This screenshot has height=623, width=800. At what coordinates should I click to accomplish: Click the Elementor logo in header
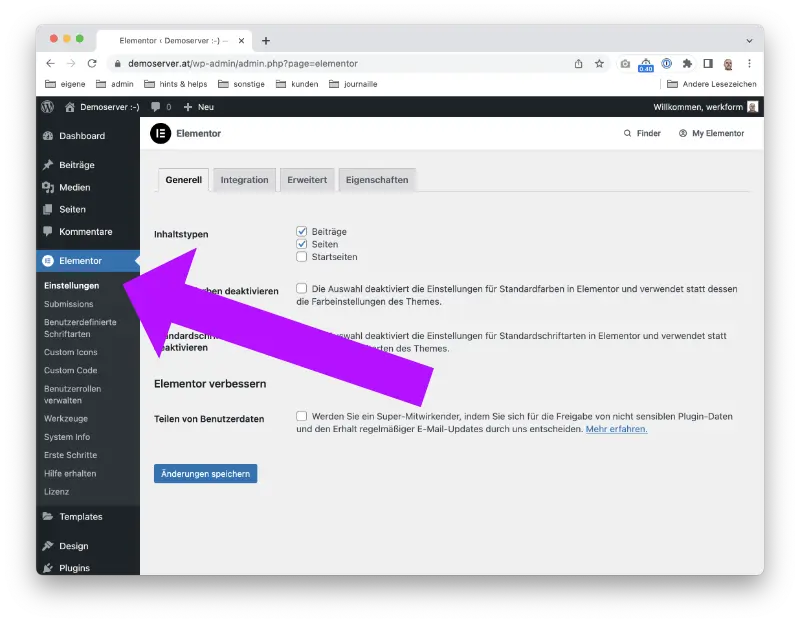click(x=161, y=133)
